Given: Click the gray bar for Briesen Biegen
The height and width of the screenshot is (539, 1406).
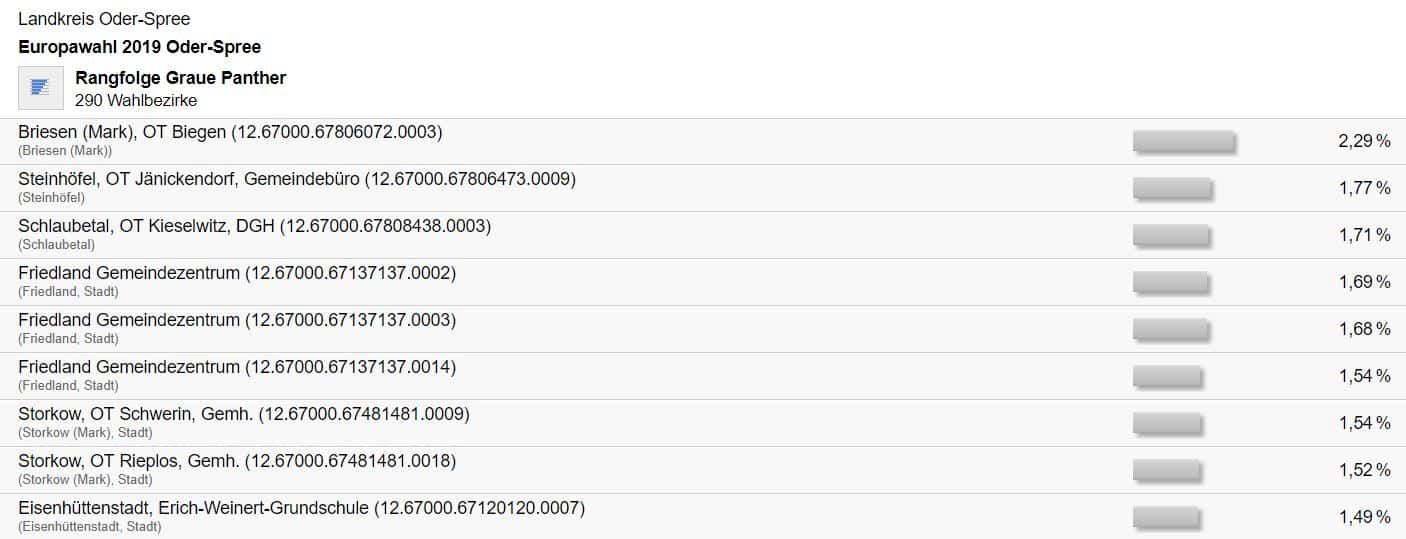Looking at the screenshot, I should pyautogui.click(x=1183, y=142).
